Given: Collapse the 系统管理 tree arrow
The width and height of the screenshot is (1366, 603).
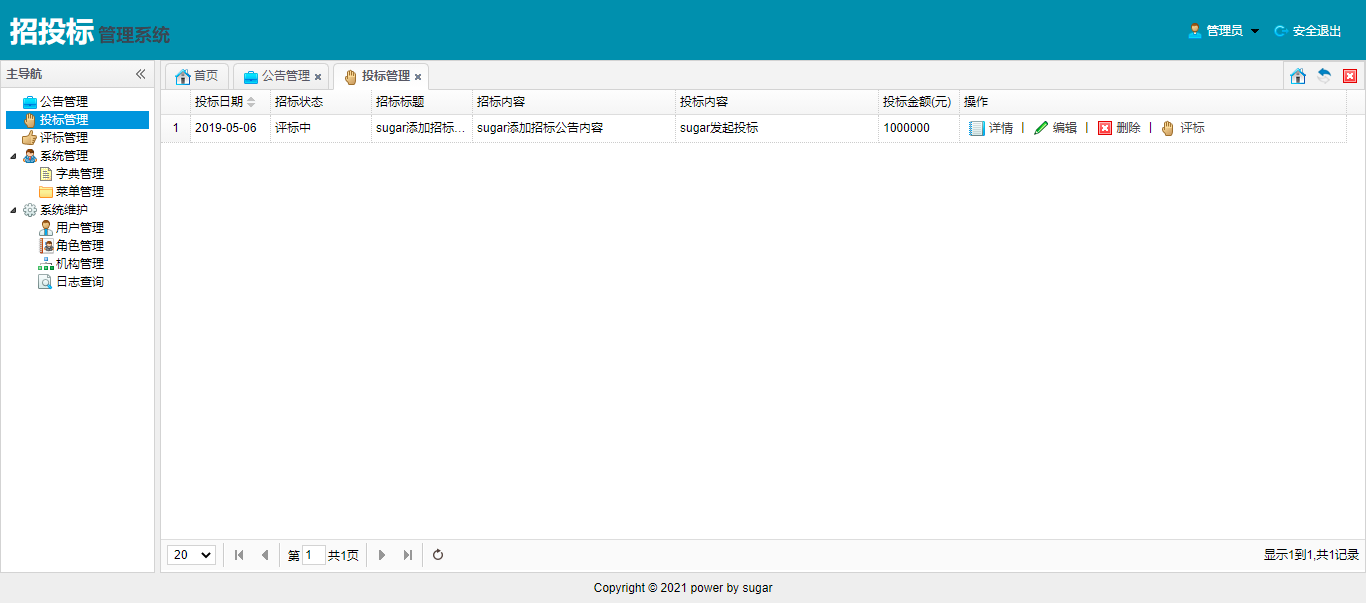Looking at the screenshot, I should tap(13, 156).
